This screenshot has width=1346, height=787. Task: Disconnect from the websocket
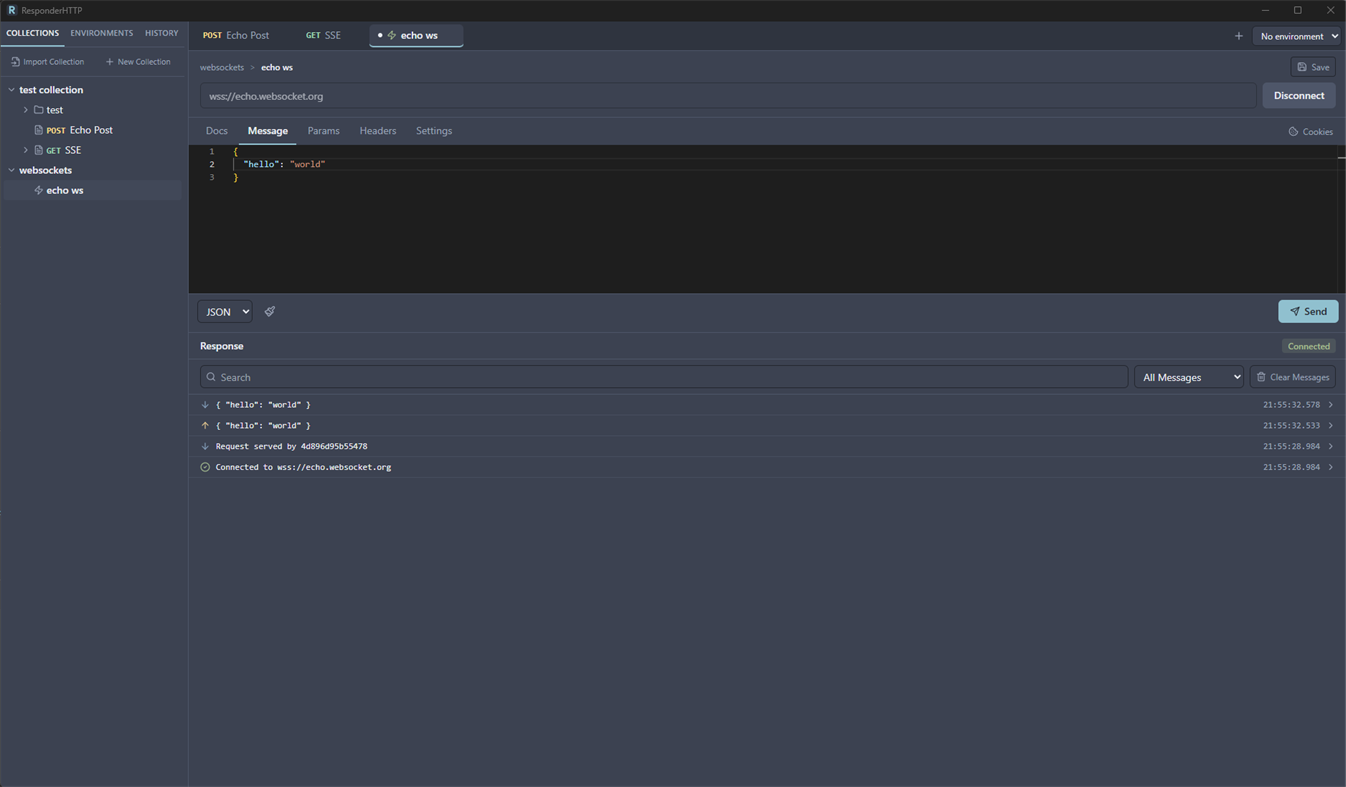tap(1299, 96)
